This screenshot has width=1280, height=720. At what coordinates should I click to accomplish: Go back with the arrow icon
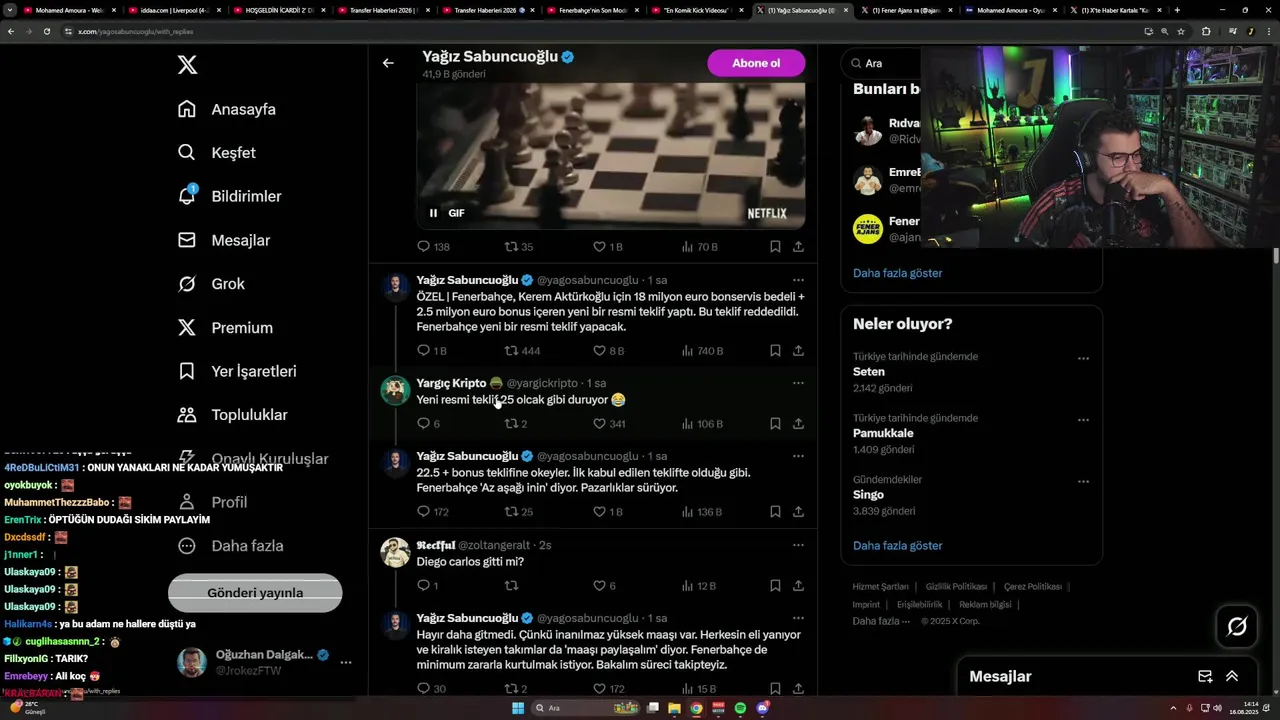click(388, 63)
